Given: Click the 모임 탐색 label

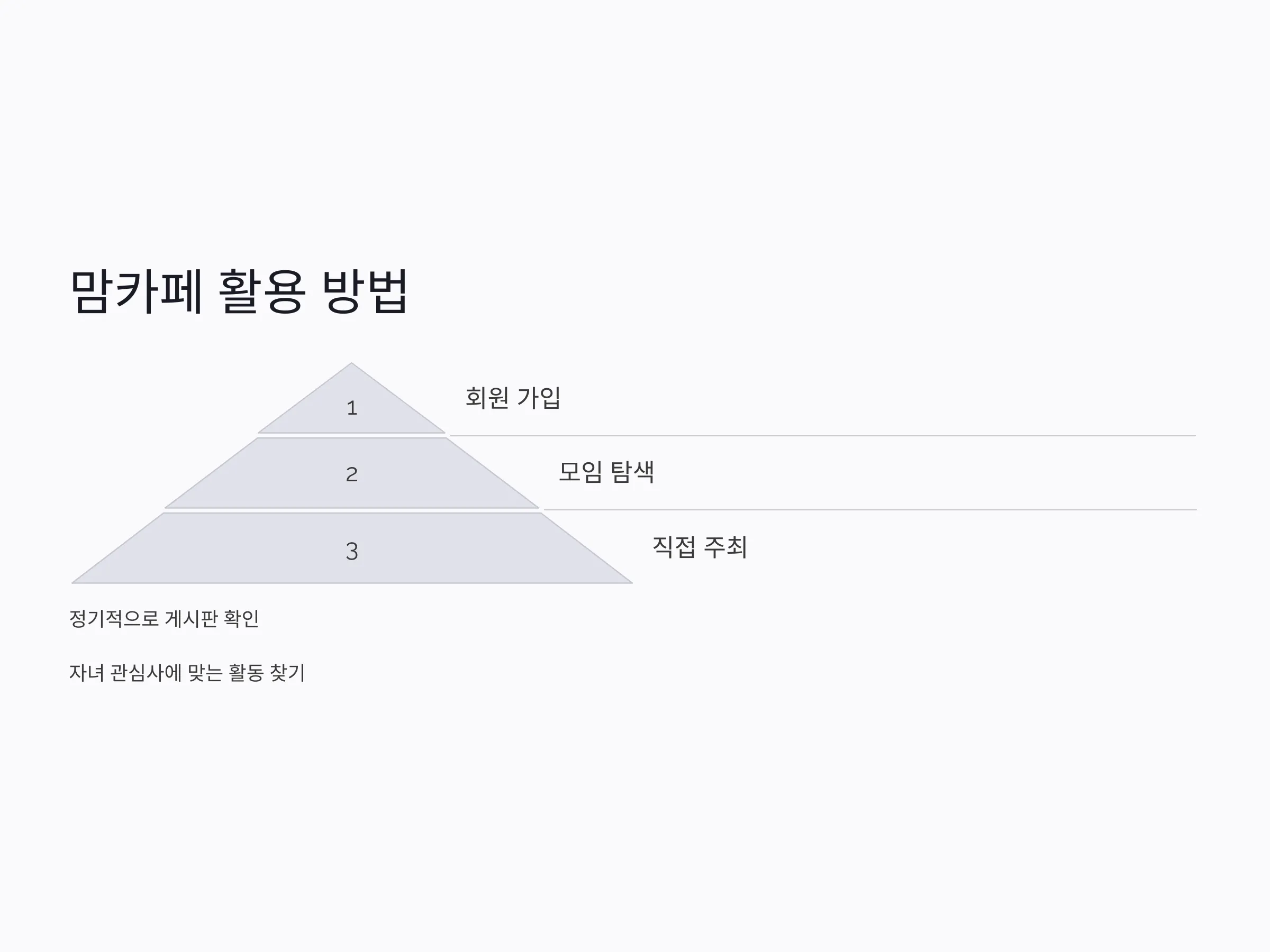Looking at the screenshot, I should 606,472.
